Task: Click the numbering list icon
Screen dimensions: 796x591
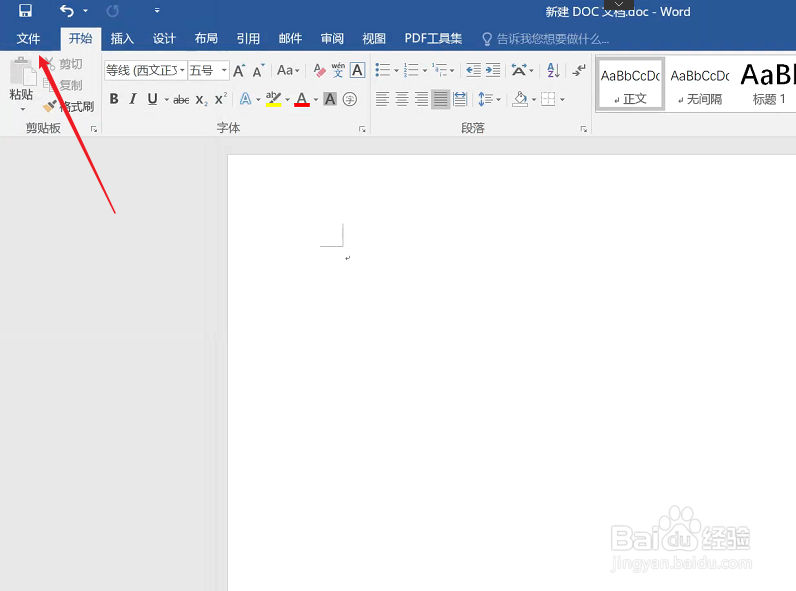Action: pos(411,70)
